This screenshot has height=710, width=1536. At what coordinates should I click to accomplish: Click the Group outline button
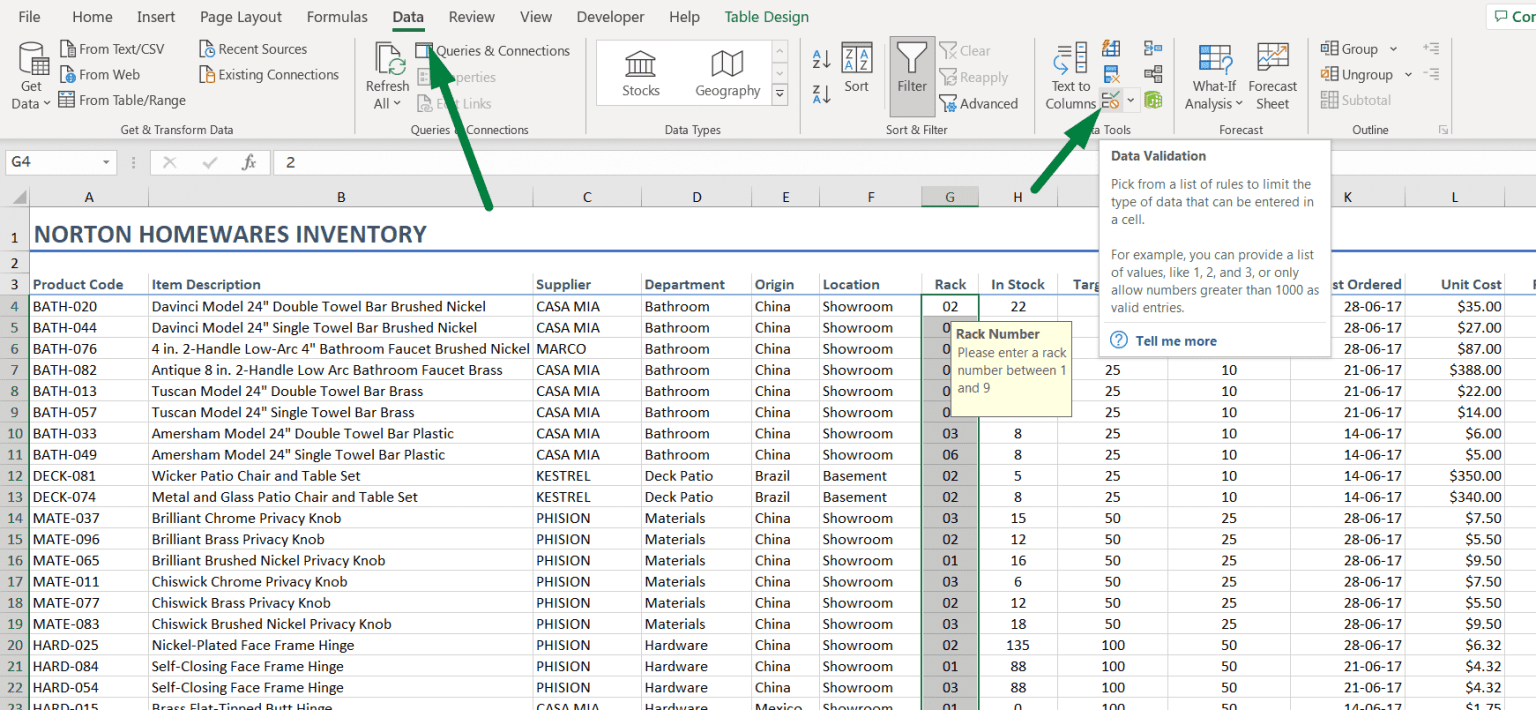[1349, 49]
